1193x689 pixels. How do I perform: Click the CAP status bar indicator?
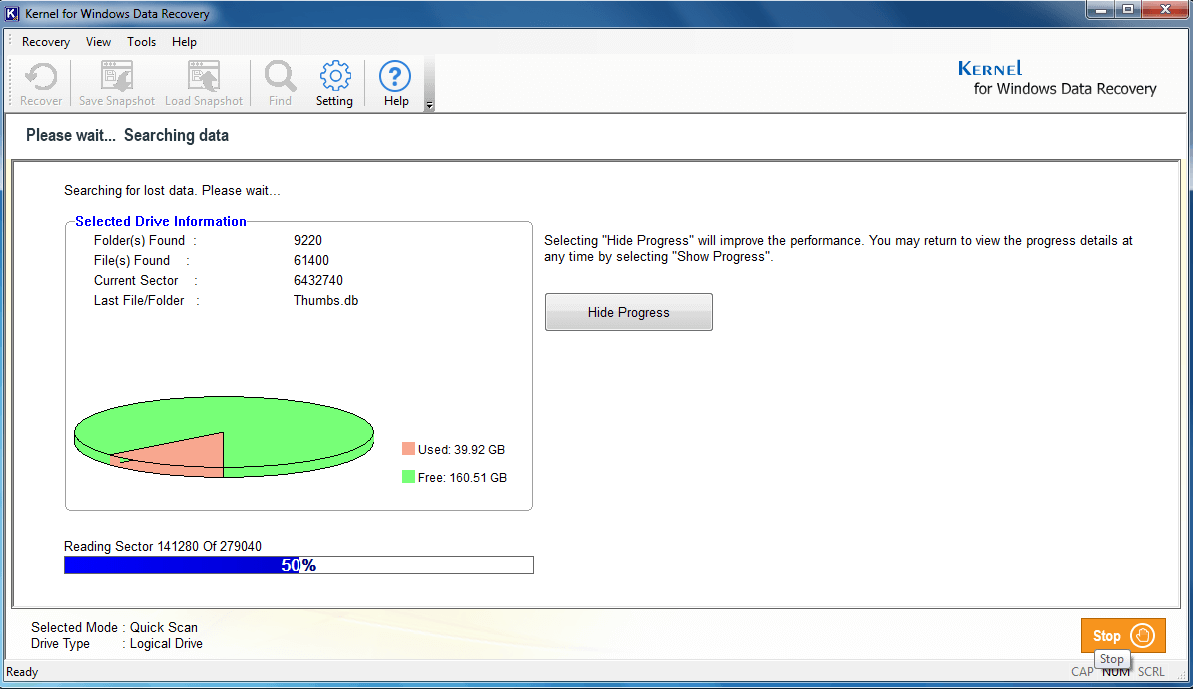pyautogui.click(x=1082, y=672)
